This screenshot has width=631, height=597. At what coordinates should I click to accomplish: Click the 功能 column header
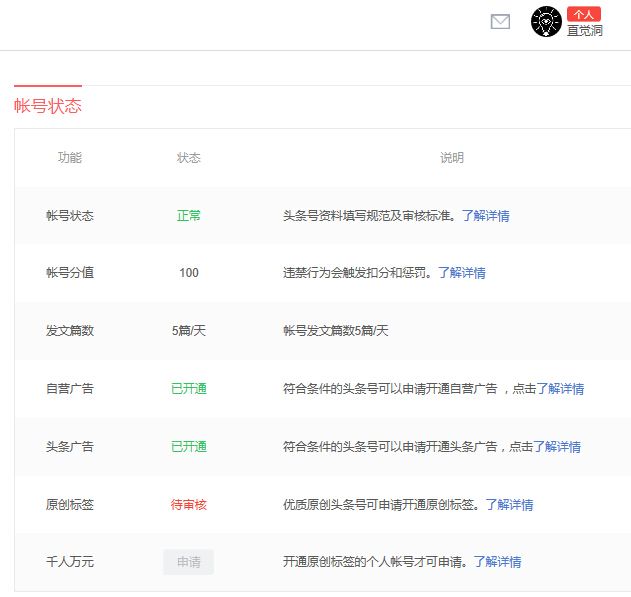tap(70, 157)
